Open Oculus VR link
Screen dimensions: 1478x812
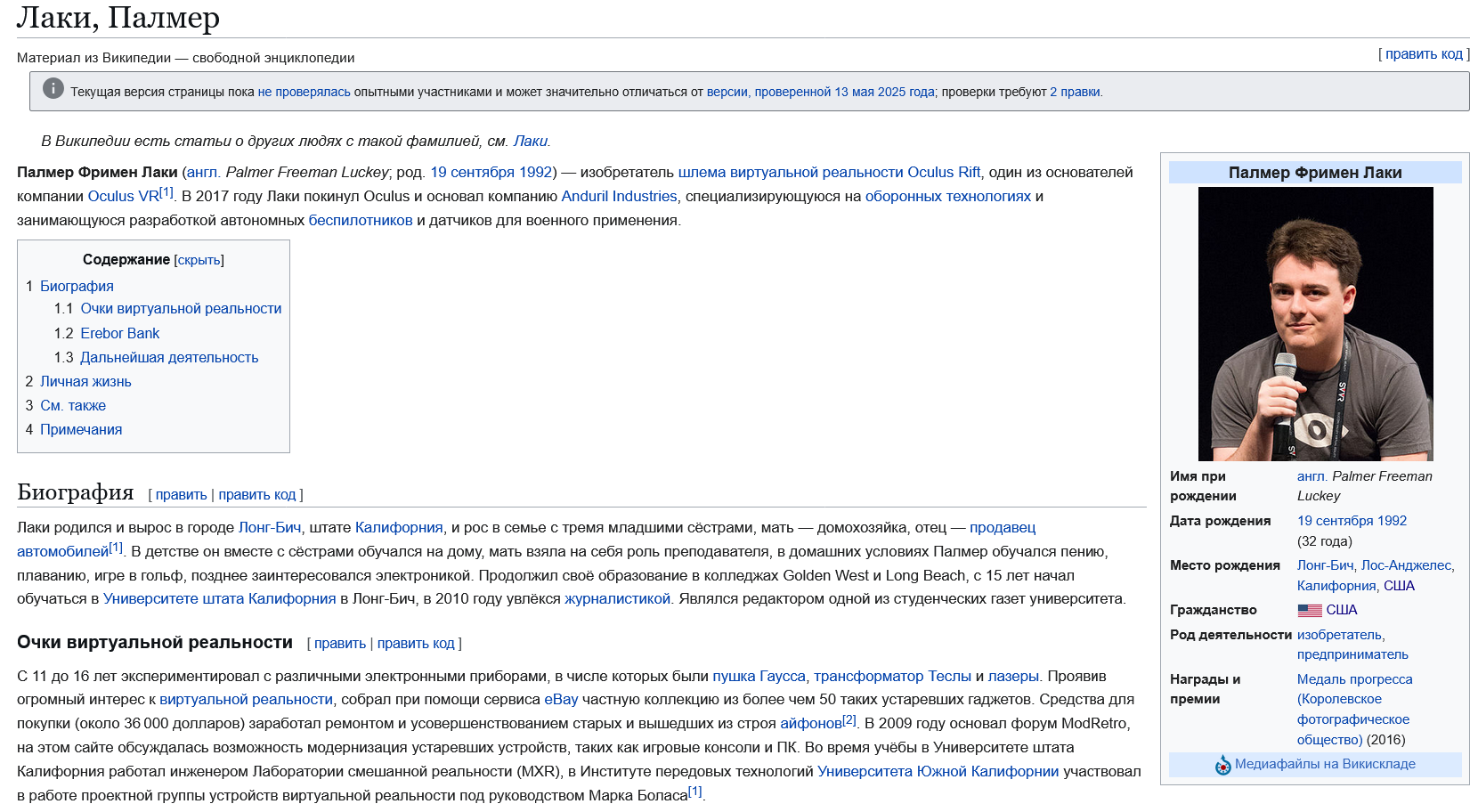(x=123, y=196)
